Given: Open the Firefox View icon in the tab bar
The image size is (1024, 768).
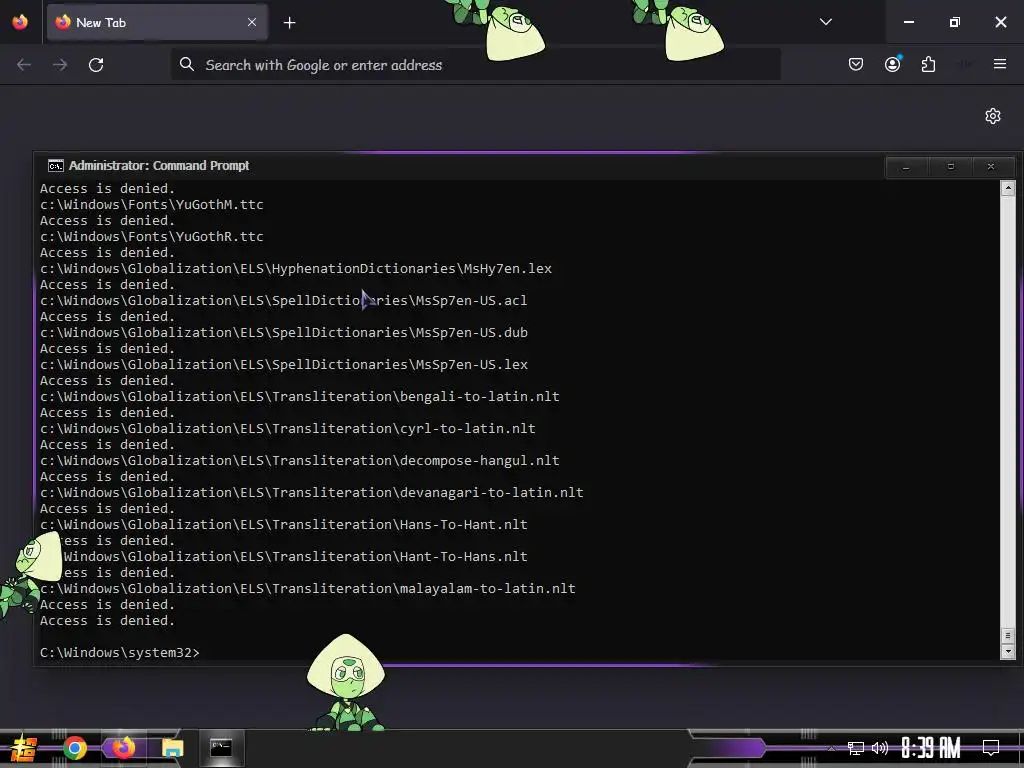Looking at the screenshot, I should click(20, 22).
